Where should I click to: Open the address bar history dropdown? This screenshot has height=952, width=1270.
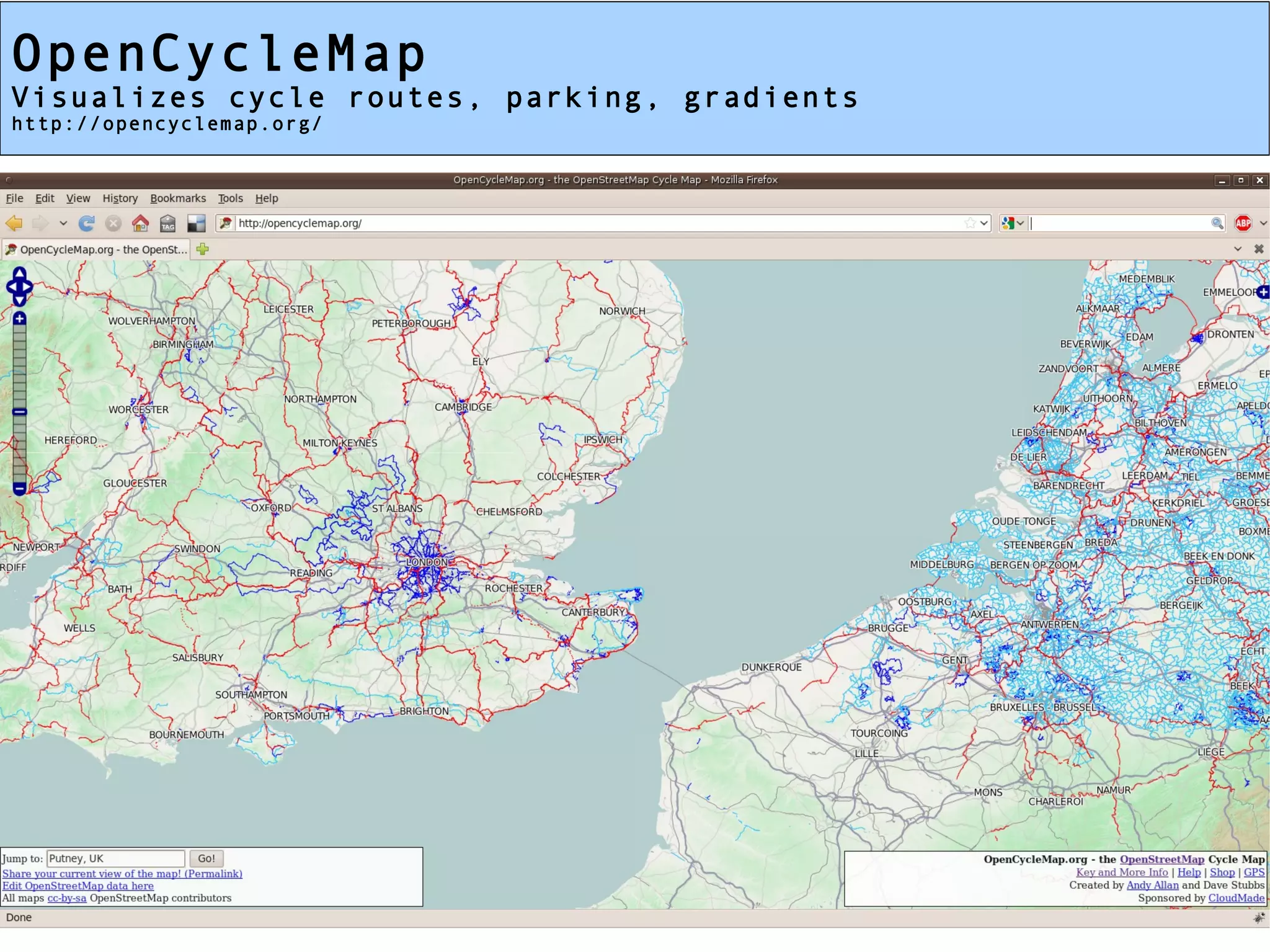984,223
